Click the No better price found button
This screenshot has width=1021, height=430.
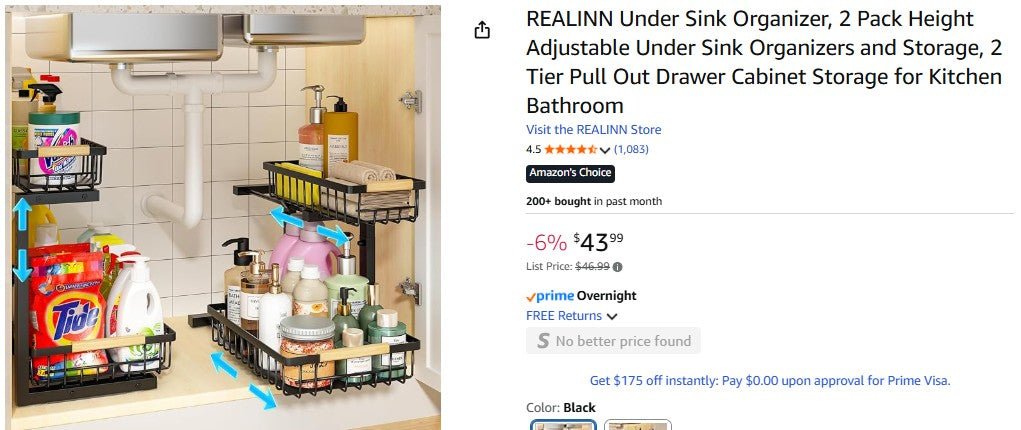click(x=613, y=341)
